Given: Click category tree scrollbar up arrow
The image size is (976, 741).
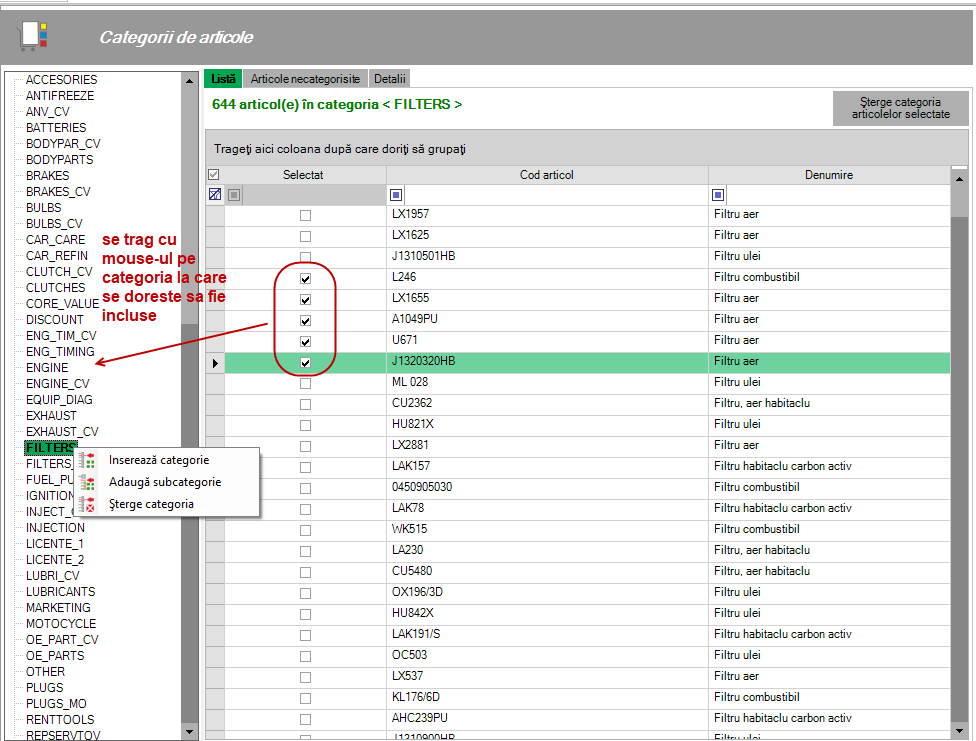Looking at the screenshot, I should (x=190, y=80).
